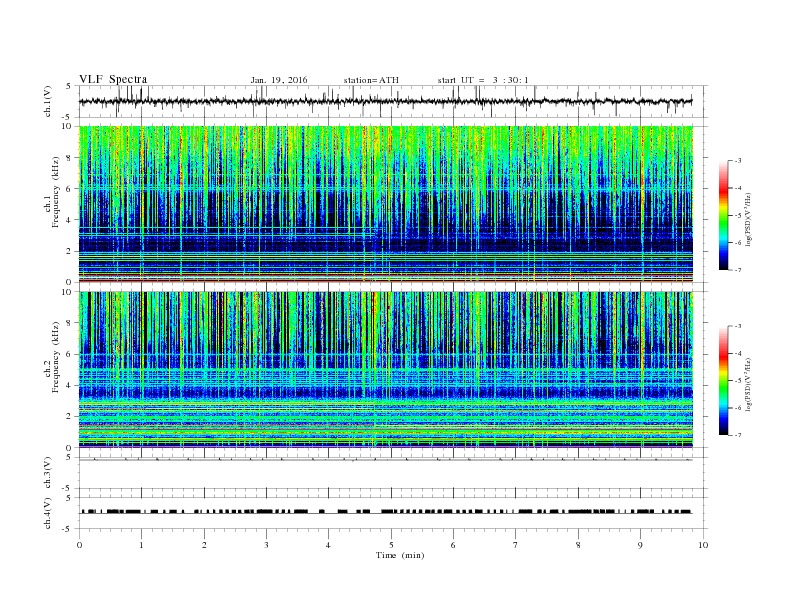
Task: Click the ch.3 voltage trace panel
Action: point(393,473)
